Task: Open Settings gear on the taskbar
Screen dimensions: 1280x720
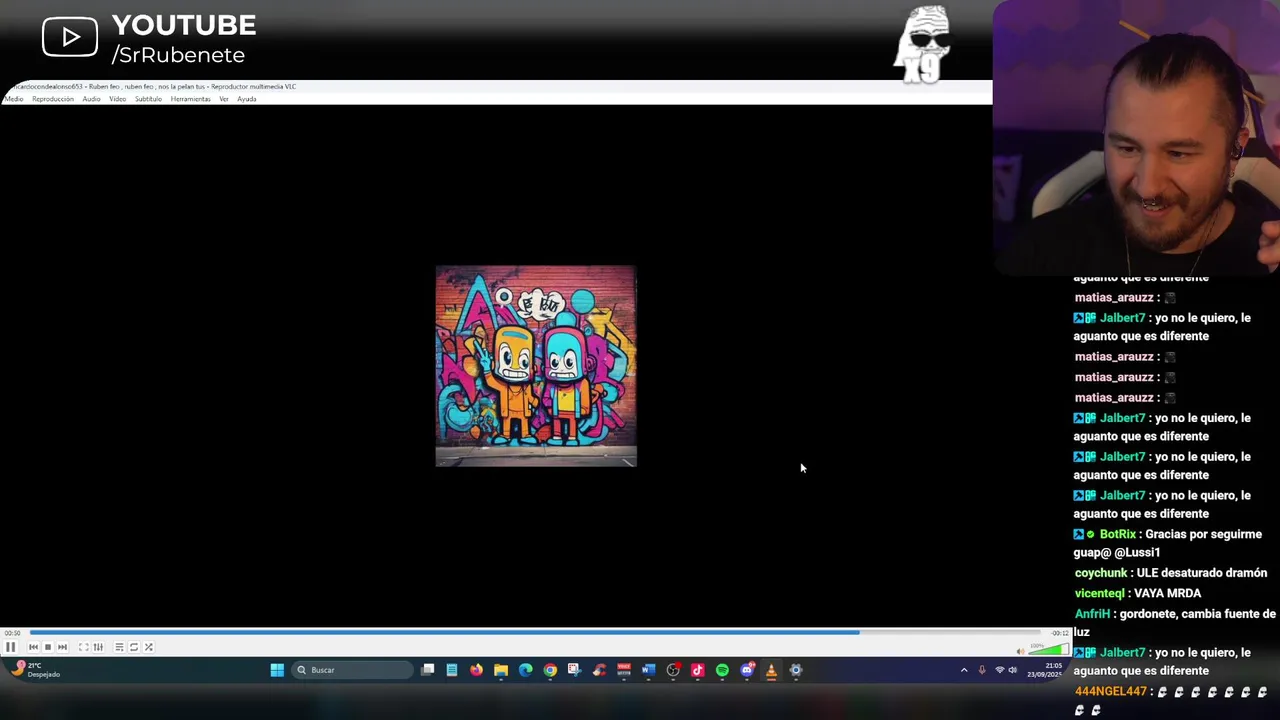Action: coord(796,670)
